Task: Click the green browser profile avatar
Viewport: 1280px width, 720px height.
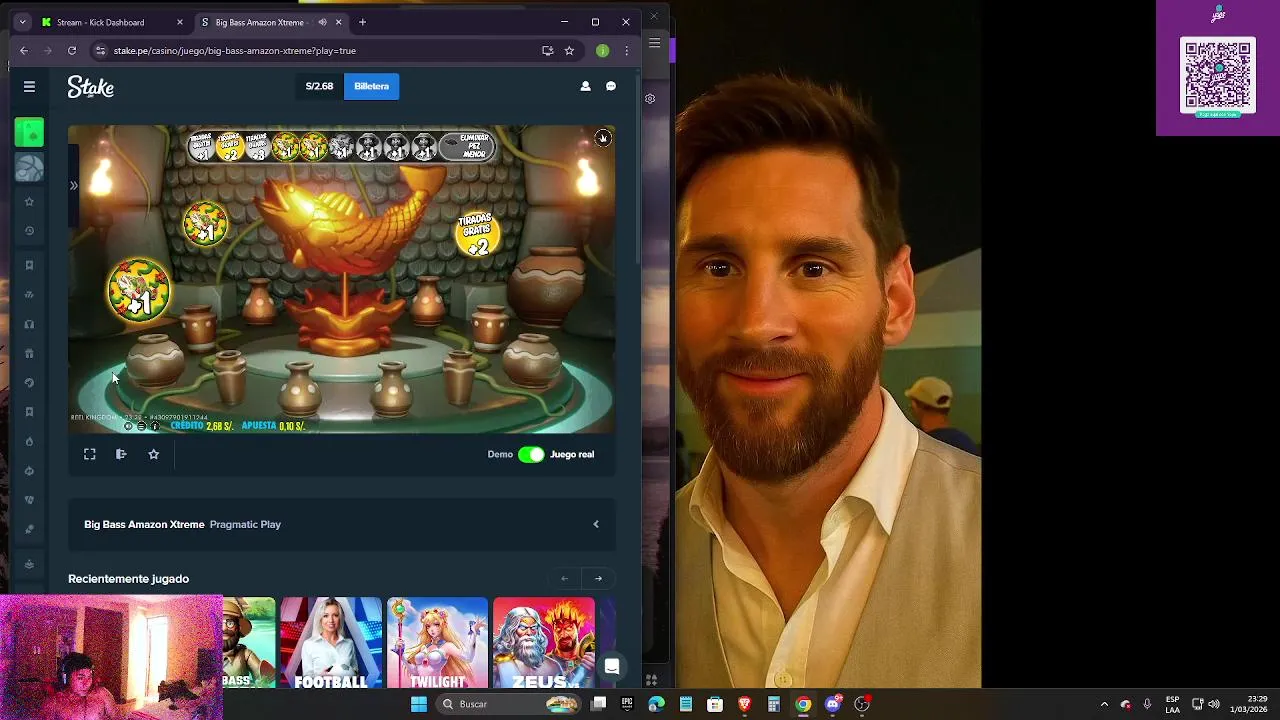Action: click(602, 51)
